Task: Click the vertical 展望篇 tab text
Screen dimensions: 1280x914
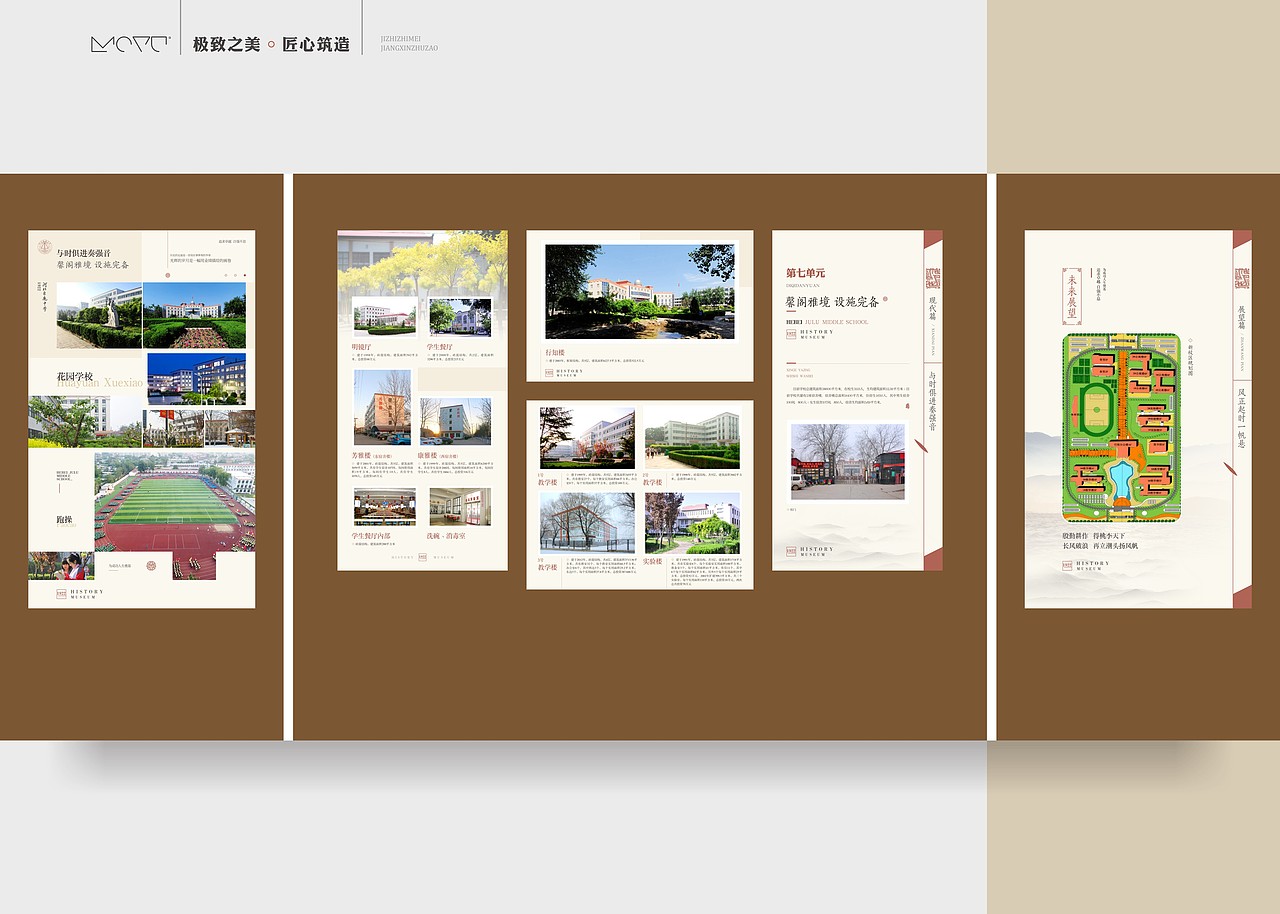Action: 1242,318
